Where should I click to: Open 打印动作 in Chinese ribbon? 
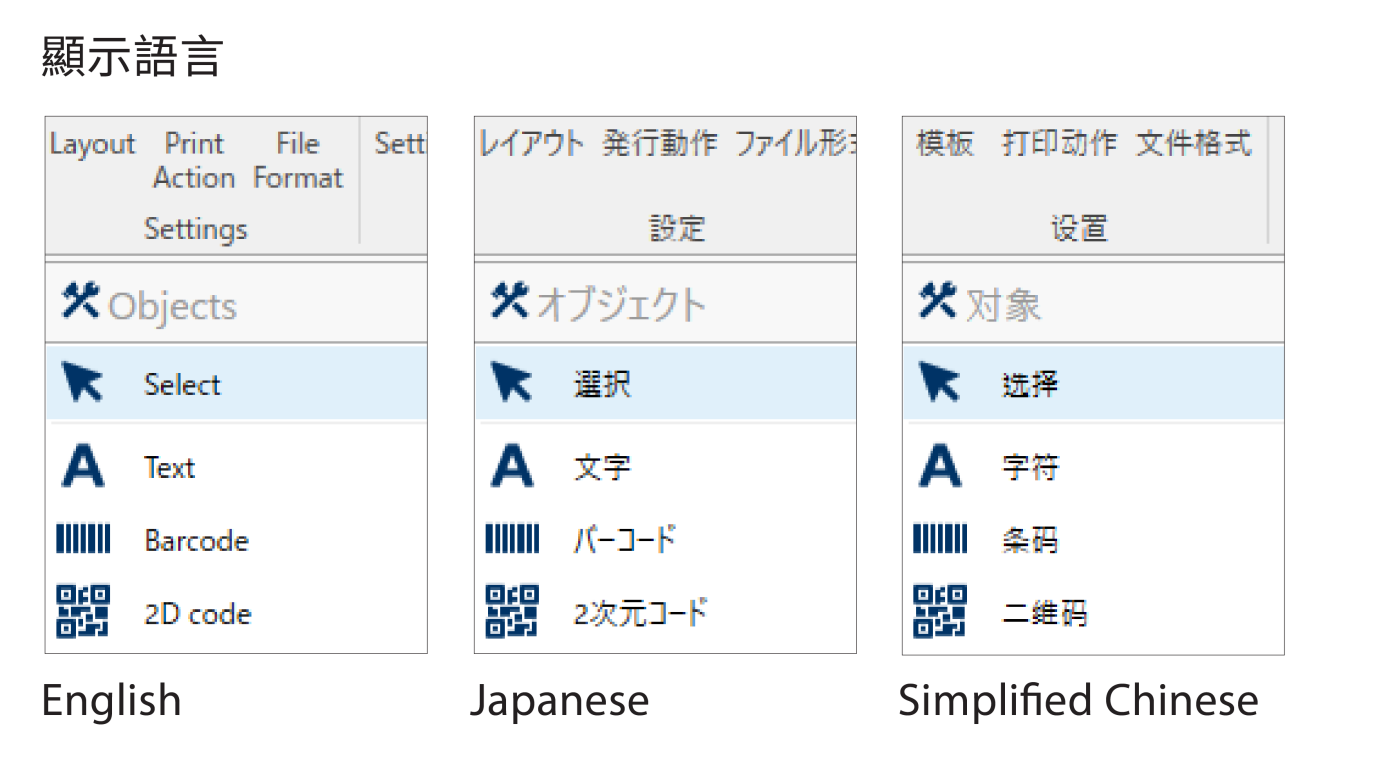tap(1059, 143)
